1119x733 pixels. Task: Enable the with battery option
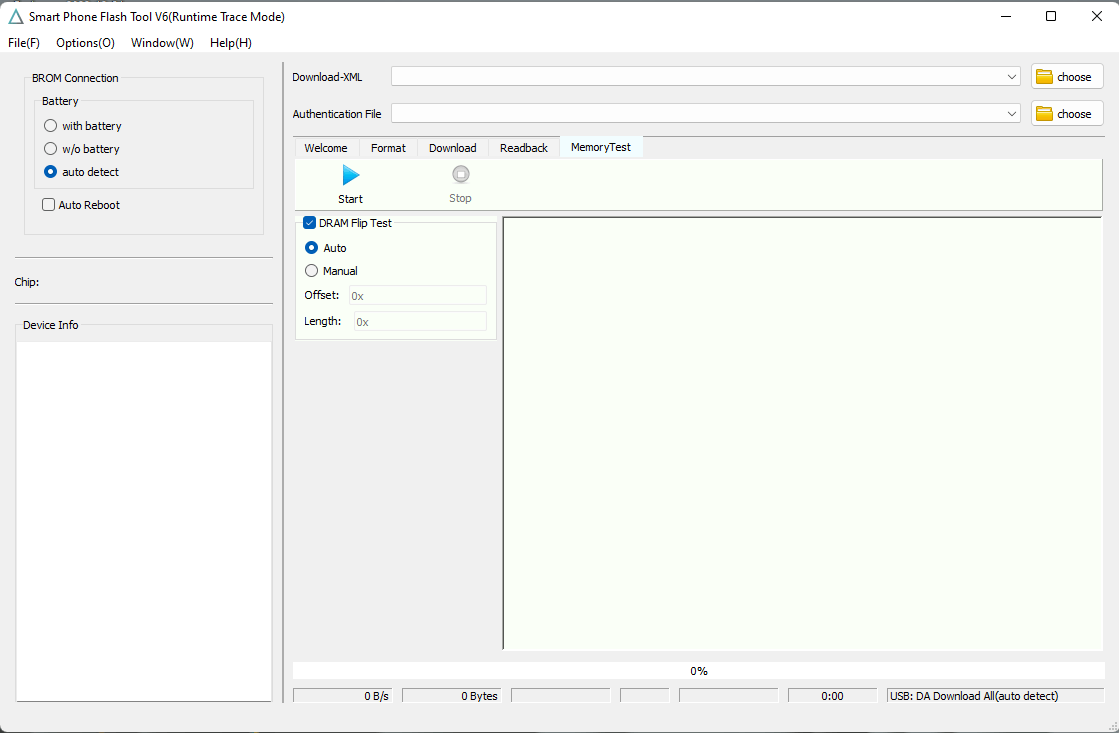(49, 125)
